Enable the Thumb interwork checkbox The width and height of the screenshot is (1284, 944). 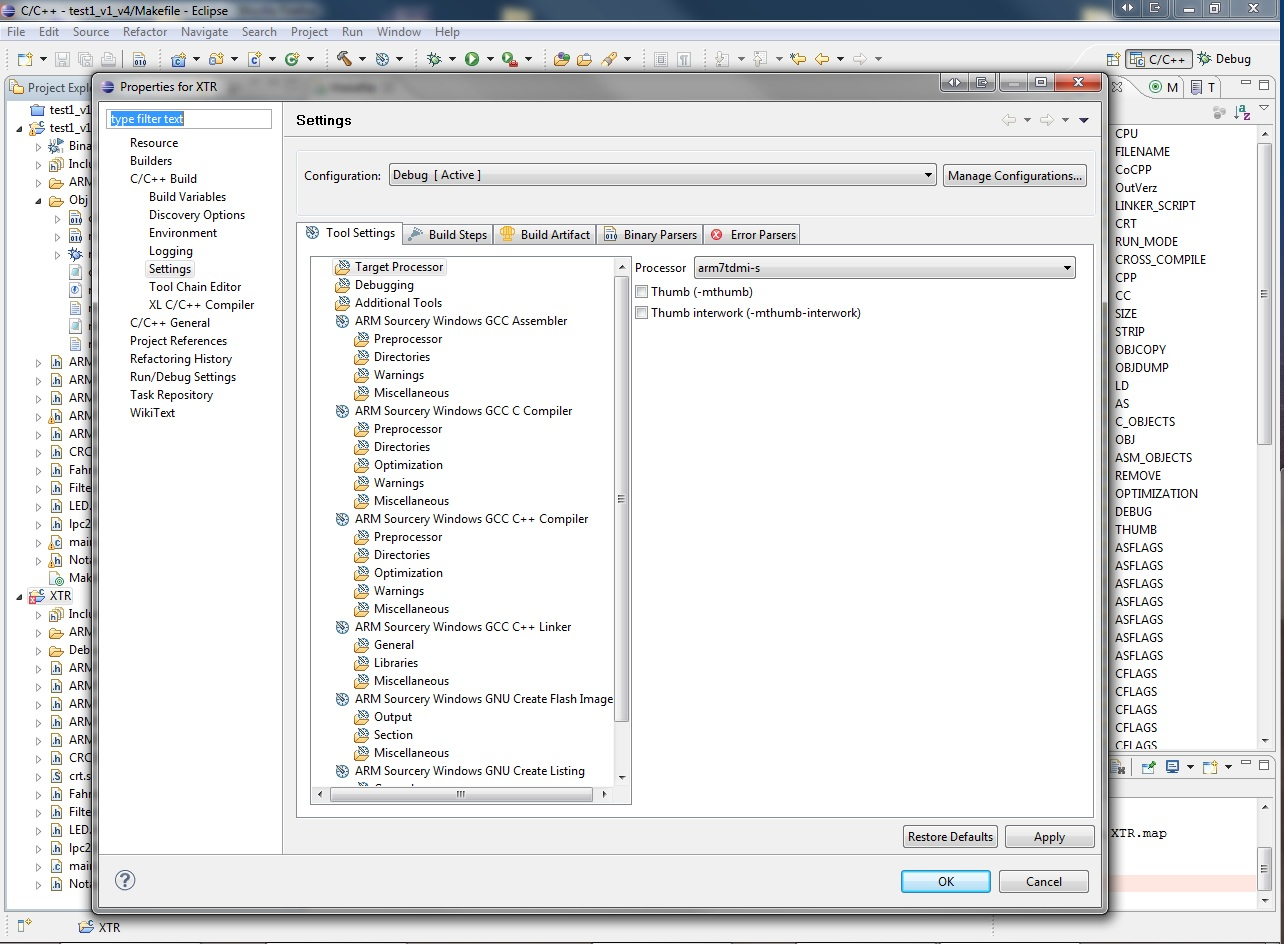coord(642,313)
